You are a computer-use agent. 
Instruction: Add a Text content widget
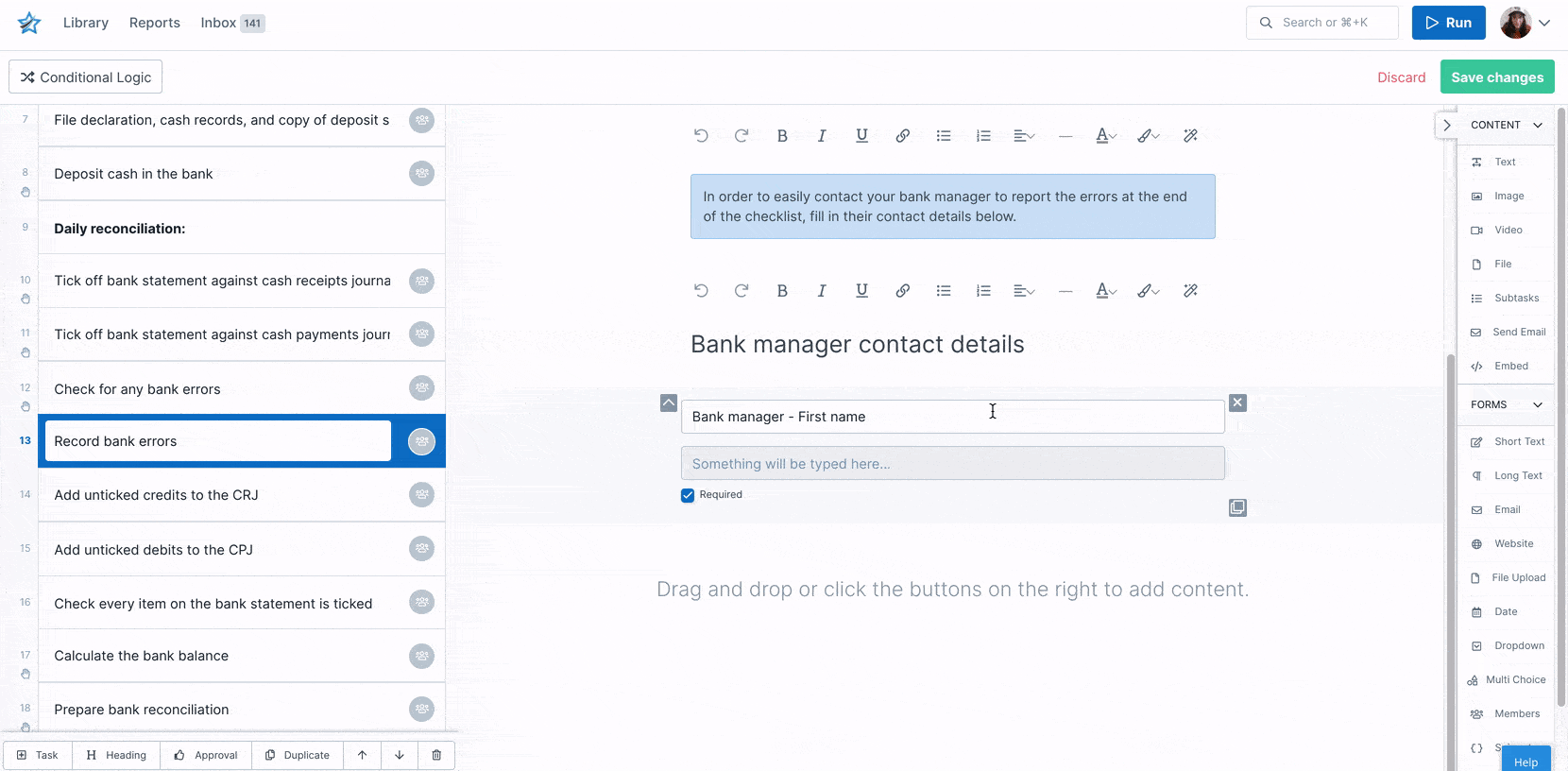tap(1506, 162)
